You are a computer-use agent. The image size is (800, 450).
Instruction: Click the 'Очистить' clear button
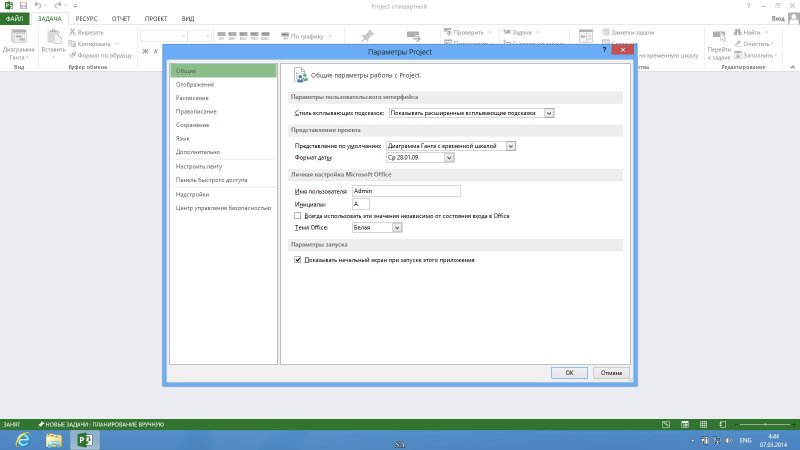tap(754, 44)
